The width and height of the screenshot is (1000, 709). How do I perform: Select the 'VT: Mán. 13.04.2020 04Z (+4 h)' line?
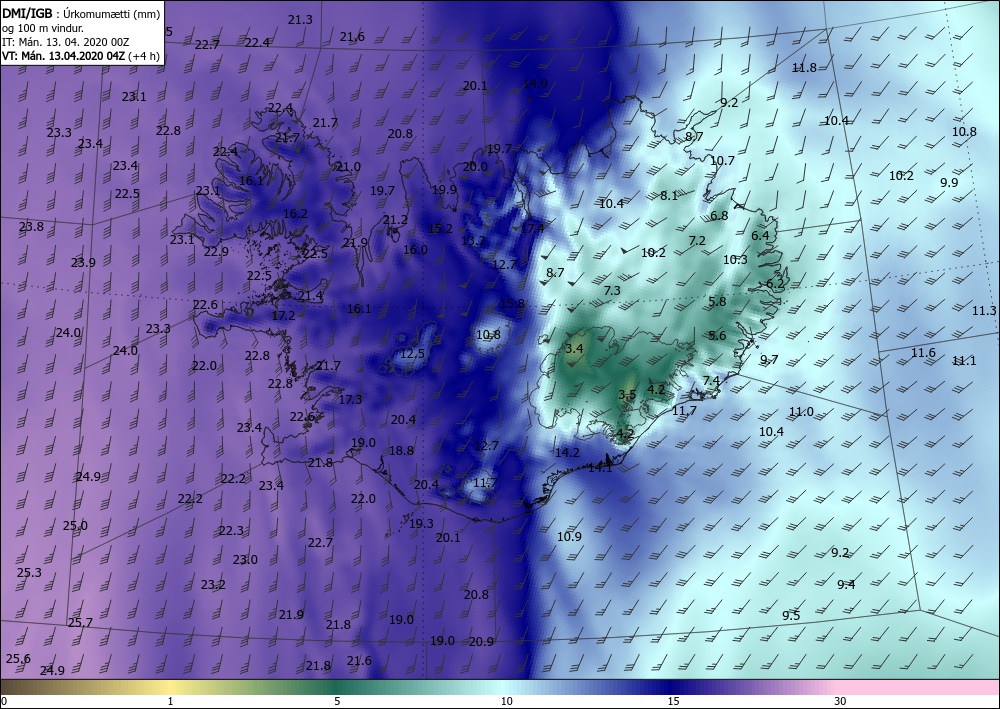pos(79,56)
